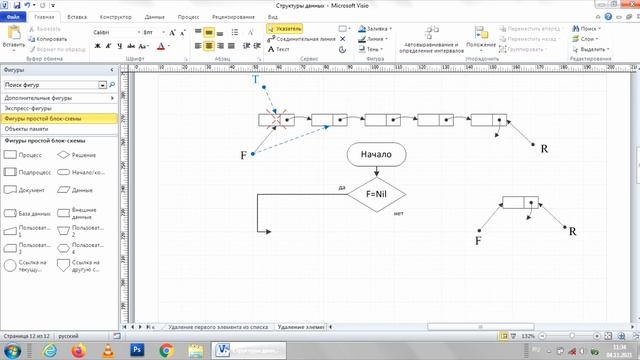Click the decrease indent icon
This screenshot has width=640, height=360.
click(246, 46)
